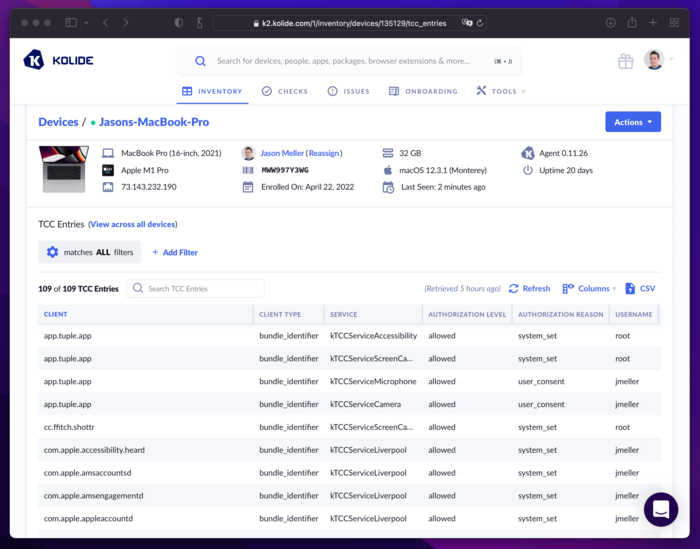Click the Kolide logo

click(58, 60)
